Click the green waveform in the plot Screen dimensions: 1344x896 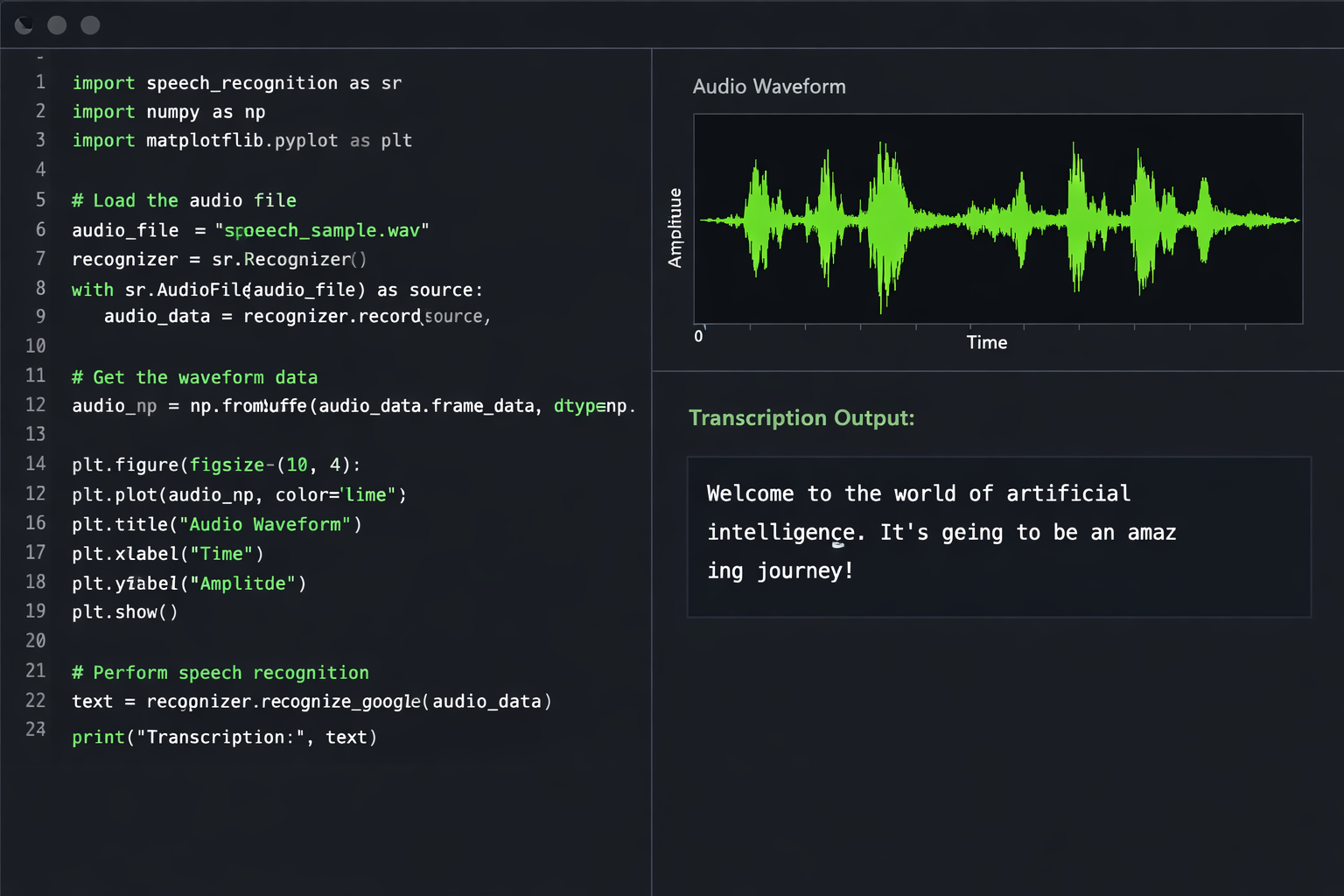coord(888,220)
